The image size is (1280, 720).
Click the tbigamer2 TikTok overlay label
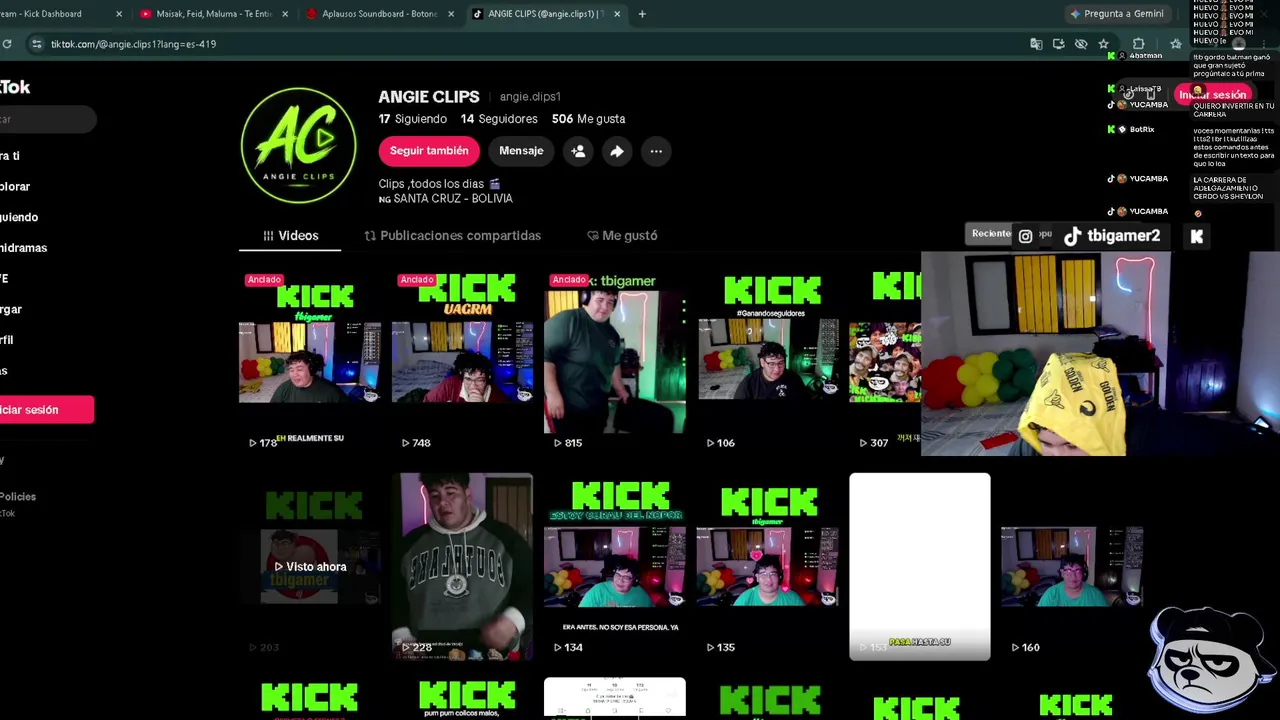[x=1112, y=237]
